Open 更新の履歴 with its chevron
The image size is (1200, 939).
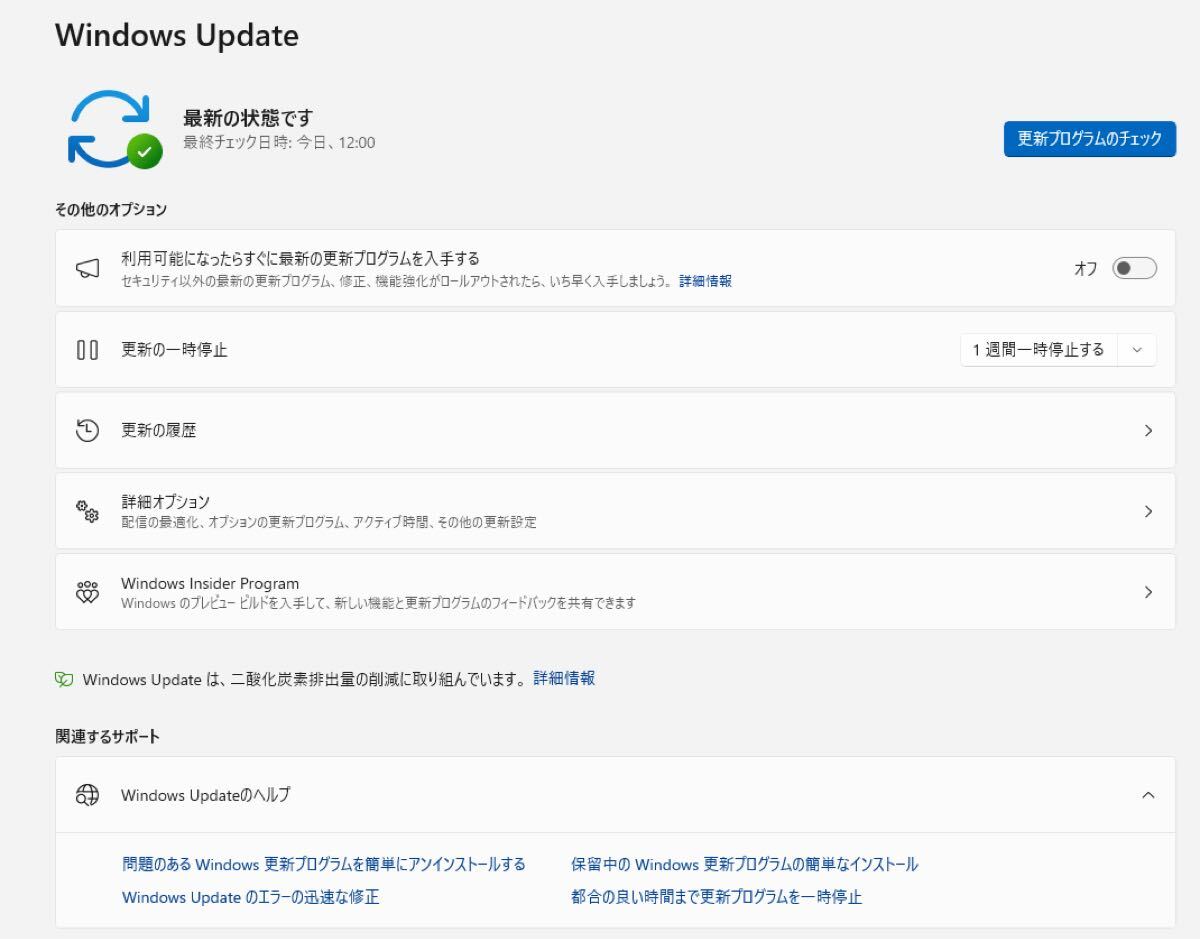tap(1148, 431)
